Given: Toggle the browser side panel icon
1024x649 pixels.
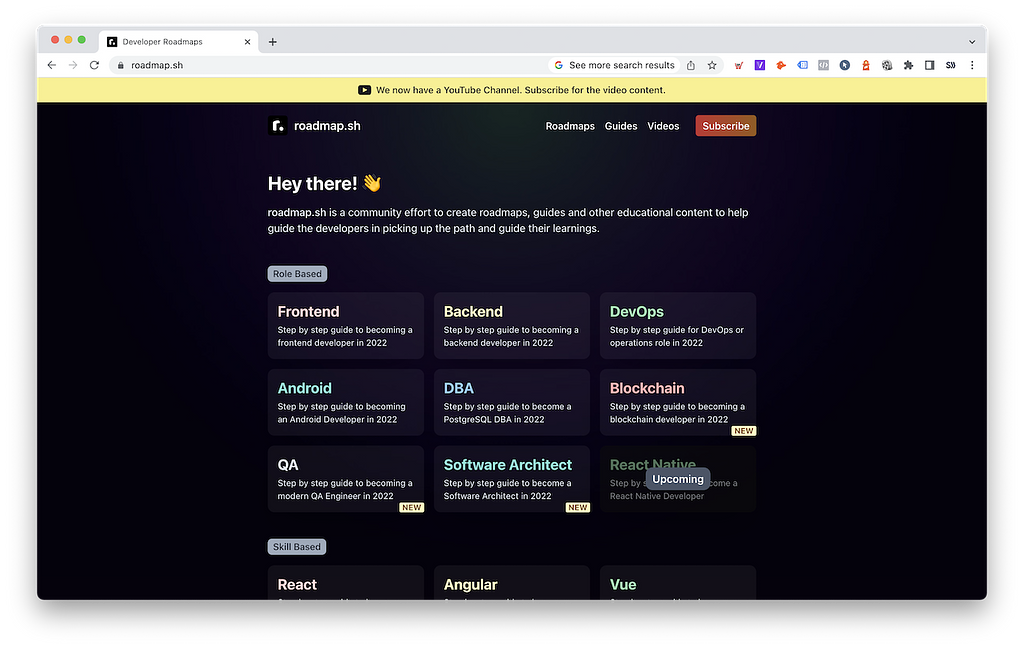Looking at the screenshot, I should pyautogui.click(x=929, y=65).
